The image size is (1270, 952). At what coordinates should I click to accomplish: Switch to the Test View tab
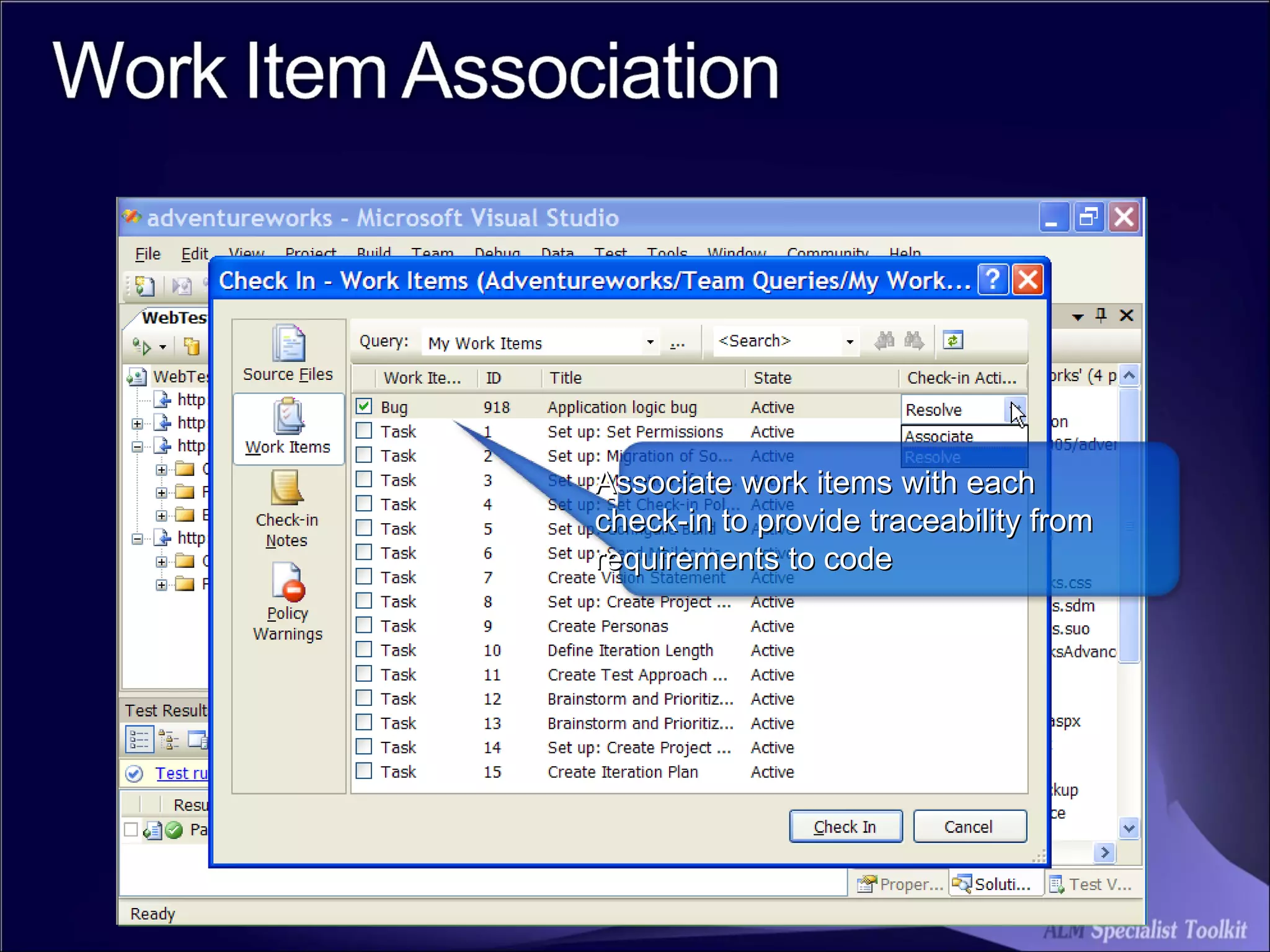(x=1093, y=884)
